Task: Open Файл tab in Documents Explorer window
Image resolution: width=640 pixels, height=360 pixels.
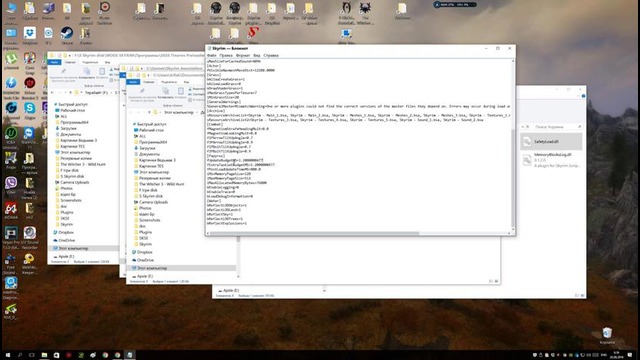Action: pos(133,82)
